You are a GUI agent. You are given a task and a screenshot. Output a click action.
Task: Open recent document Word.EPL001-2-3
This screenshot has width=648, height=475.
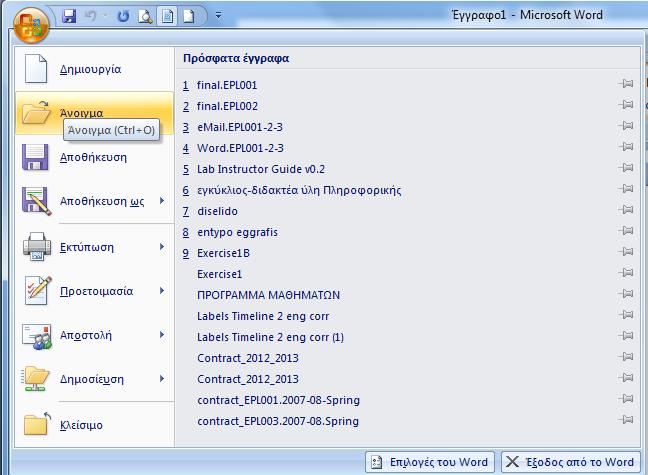click(240, 148)
